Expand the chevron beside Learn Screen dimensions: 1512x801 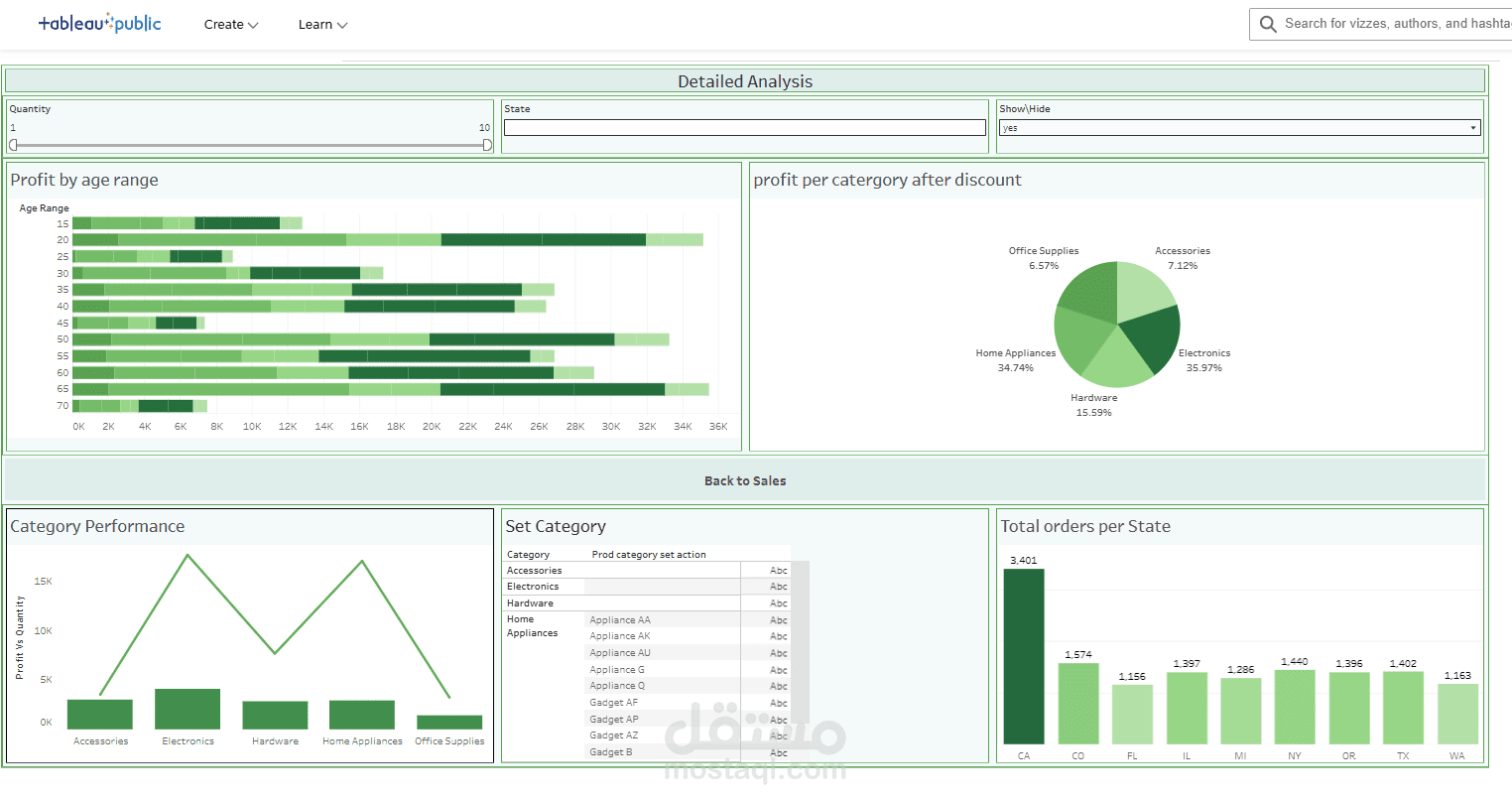click(342, 26)
